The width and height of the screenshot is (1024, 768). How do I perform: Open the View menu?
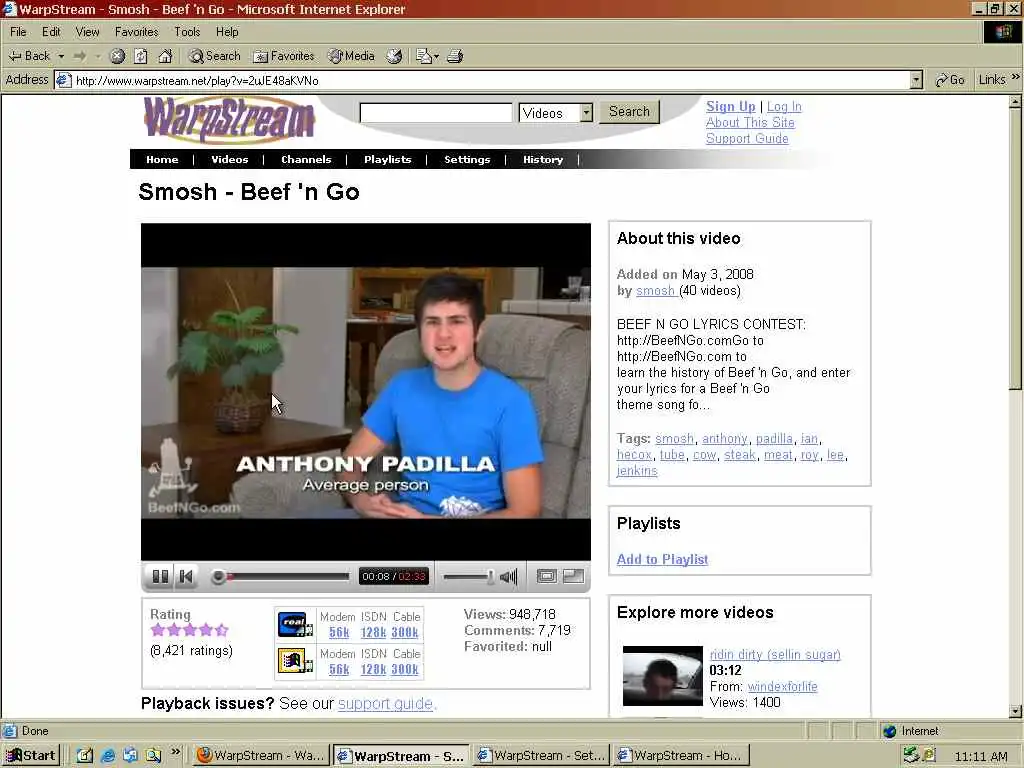(x=88, y=31)
